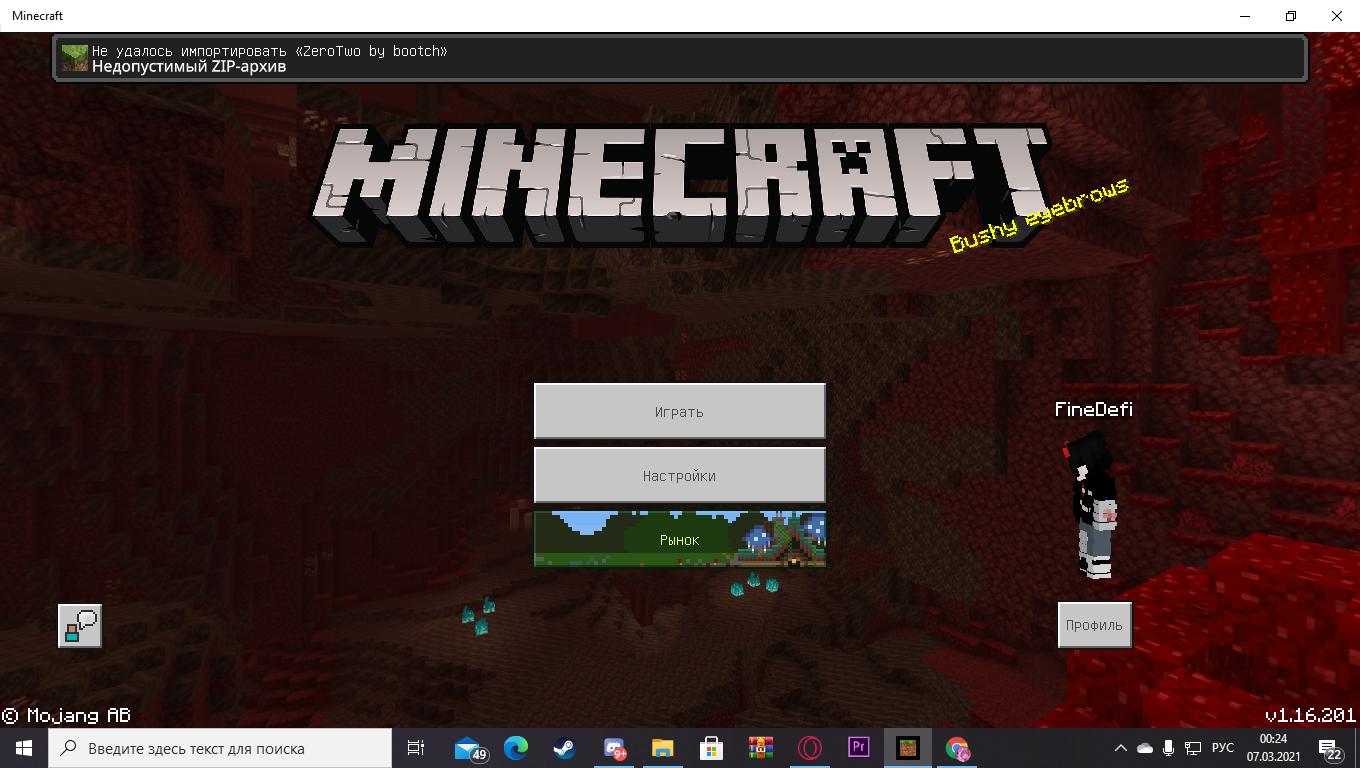Screen dimensions: 1360x768
Task: Open Opera browser from taskbar
Action: pyautogui.click(x=810, y=748)
